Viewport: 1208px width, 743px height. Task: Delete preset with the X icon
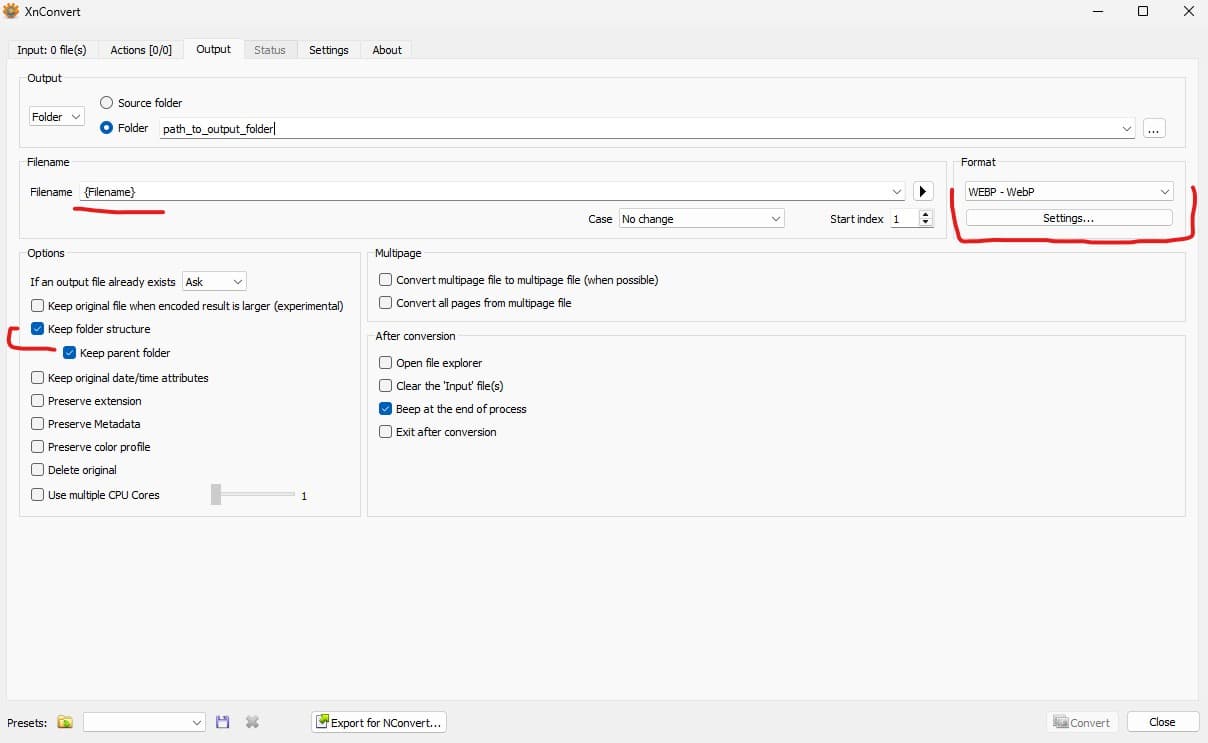click(252, 722)
